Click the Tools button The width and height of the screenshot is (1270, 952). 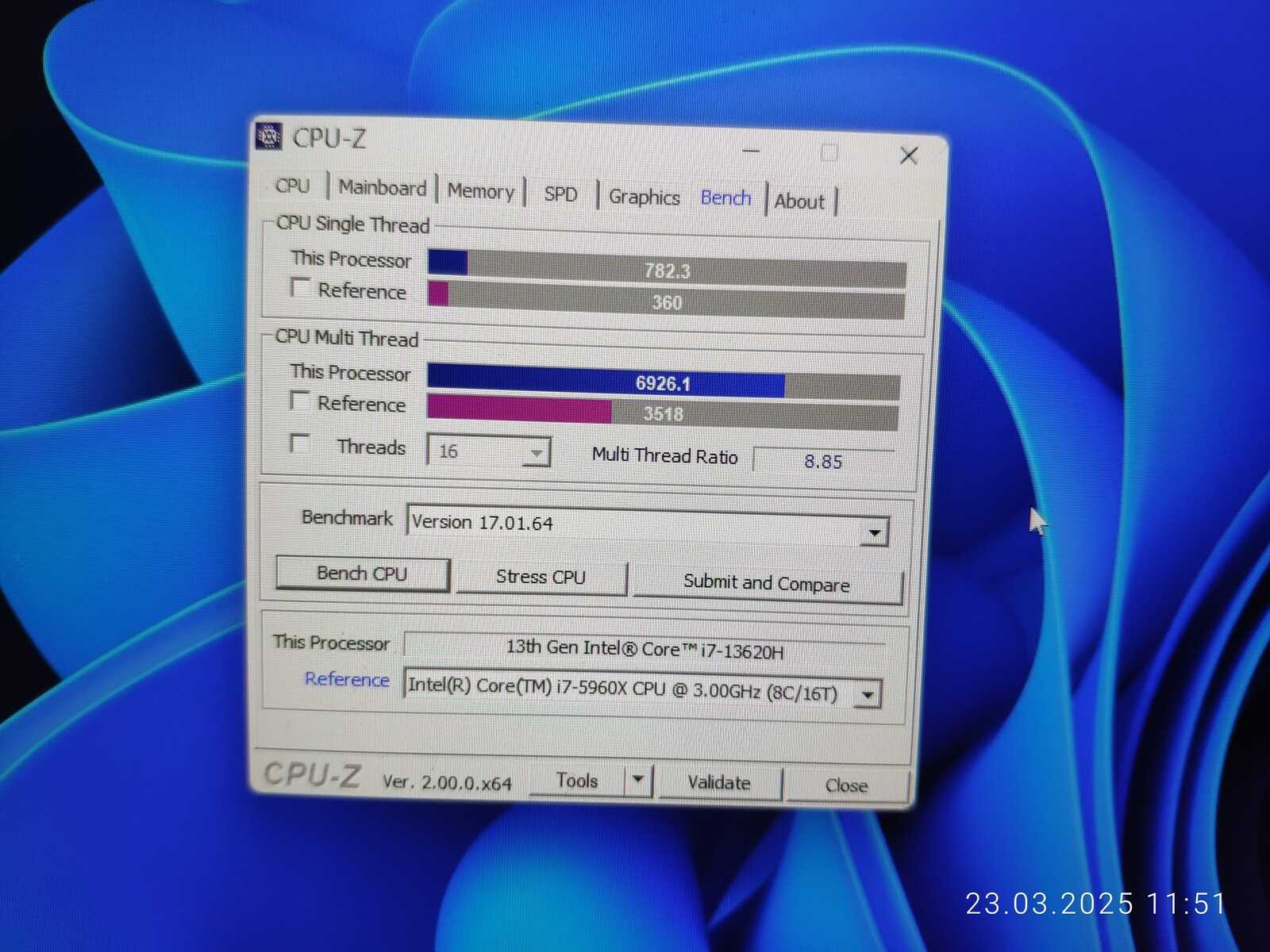pos(577,781)
